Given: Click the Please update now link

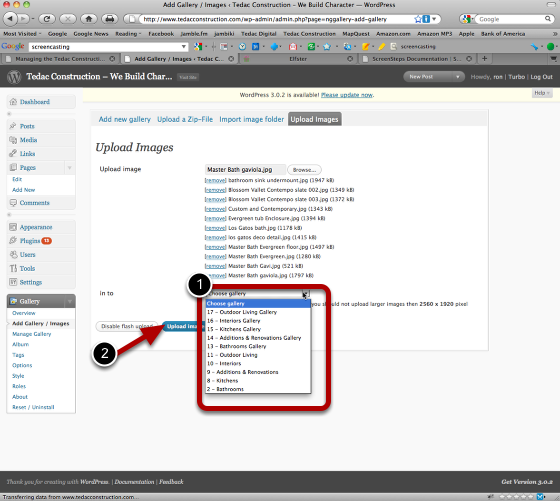Looking at the screenshot, I should [x=347, y=95].
